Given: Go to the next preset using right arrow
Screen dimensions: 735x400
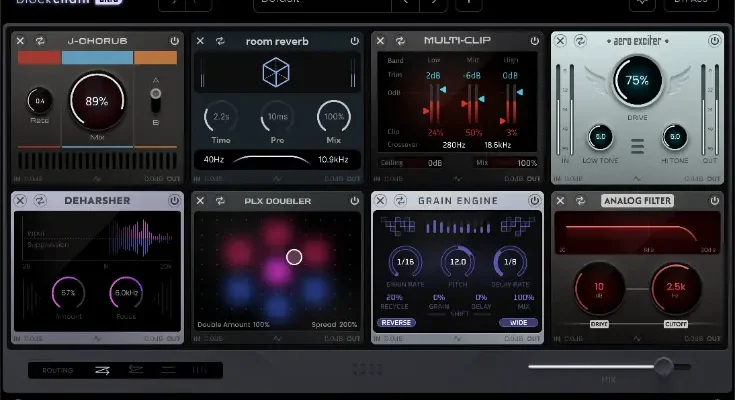Looking at the screenshot, I should pos(433,3).
